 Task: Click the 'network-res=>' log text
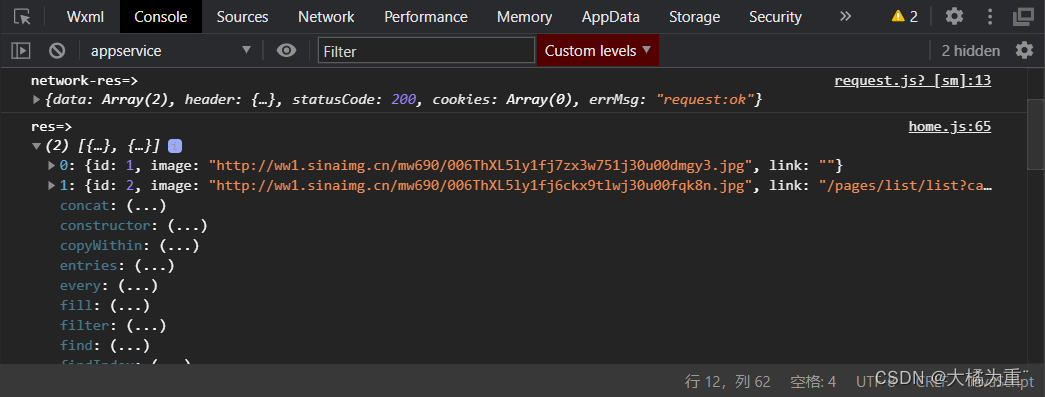pyautogui.click(x=84, y=81)
